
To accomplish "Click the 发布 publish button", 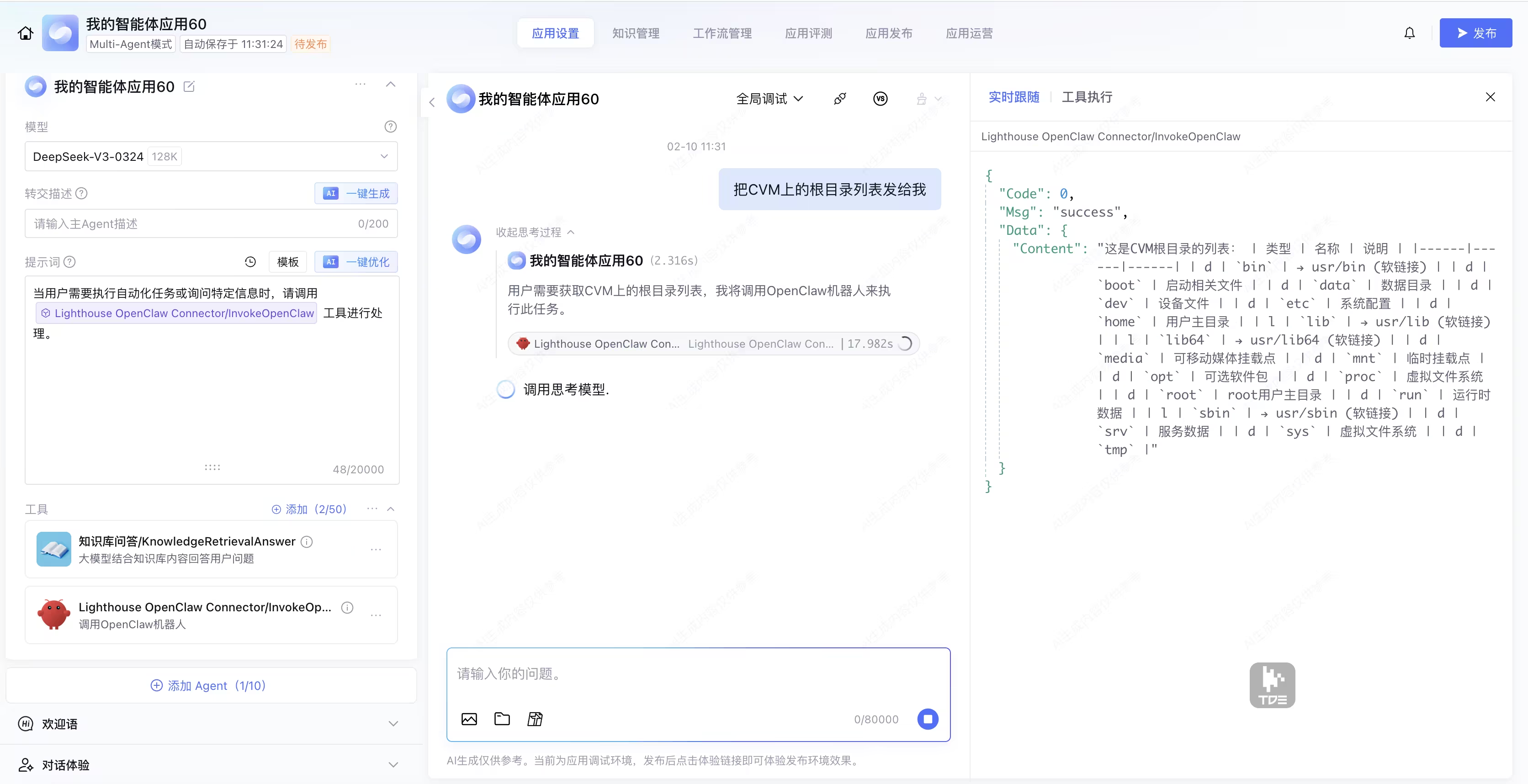I will point(1475,33).
